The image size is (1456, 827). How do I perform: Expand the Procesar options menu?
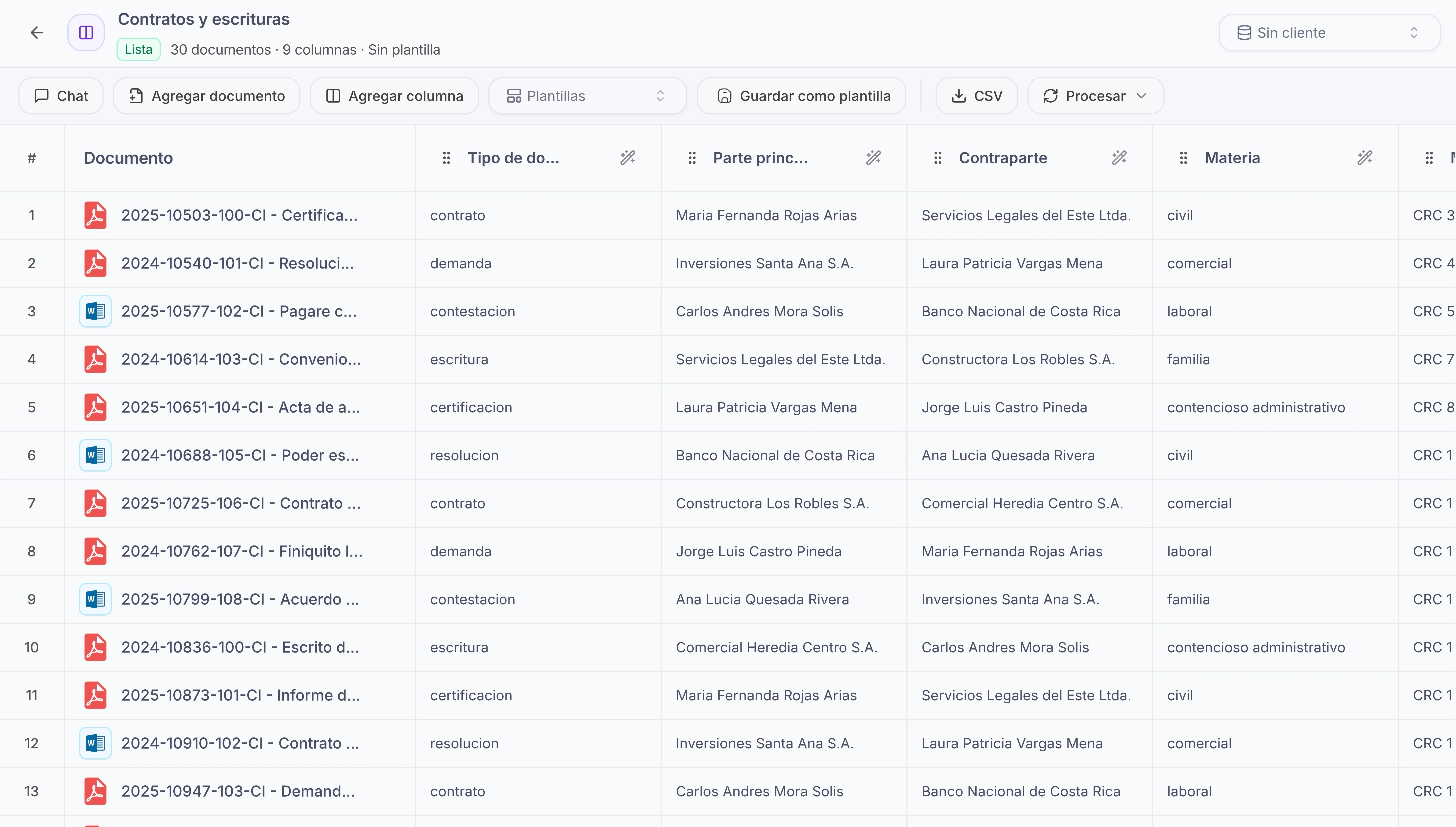(x=1096, y=96)
